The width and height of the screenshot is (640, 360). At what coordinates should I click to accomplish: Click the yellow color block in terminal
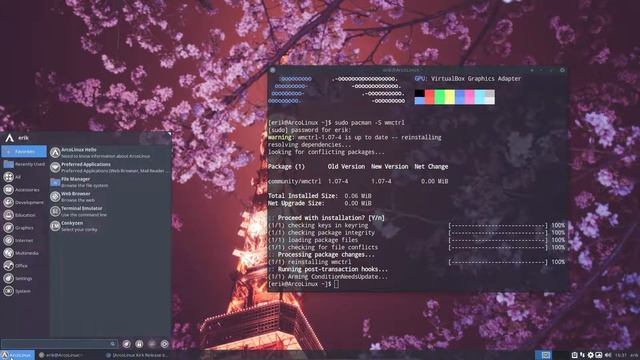[449, 97]
